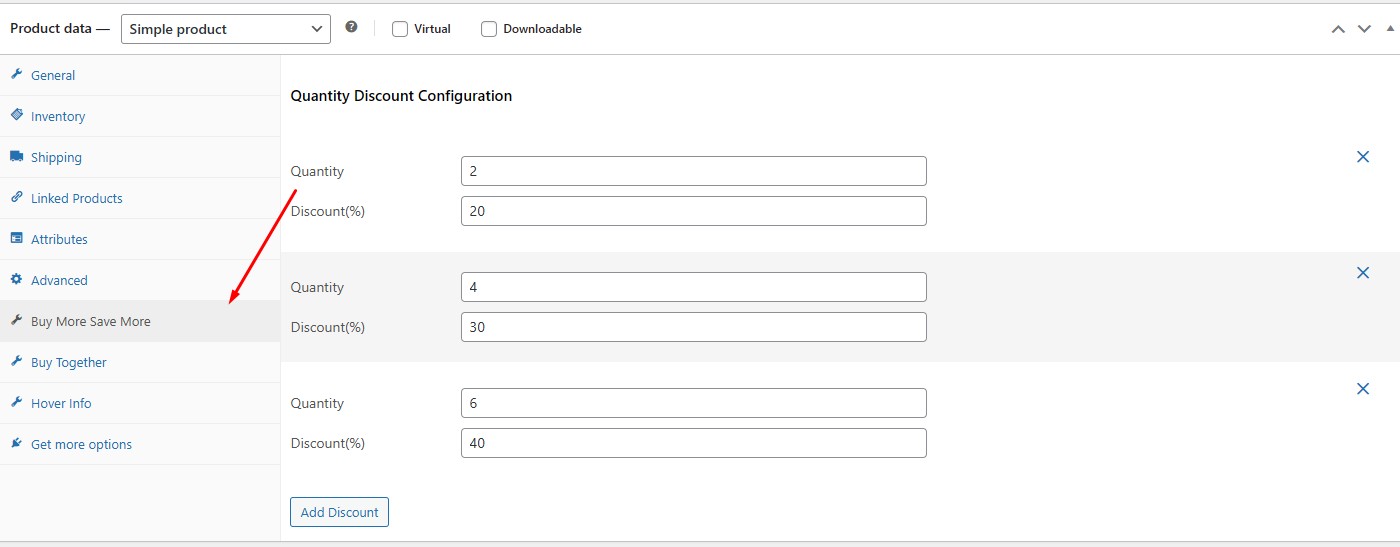Click the Shipping truck icon
This screenshot has width=1400, height=547.
click(16, 157)
